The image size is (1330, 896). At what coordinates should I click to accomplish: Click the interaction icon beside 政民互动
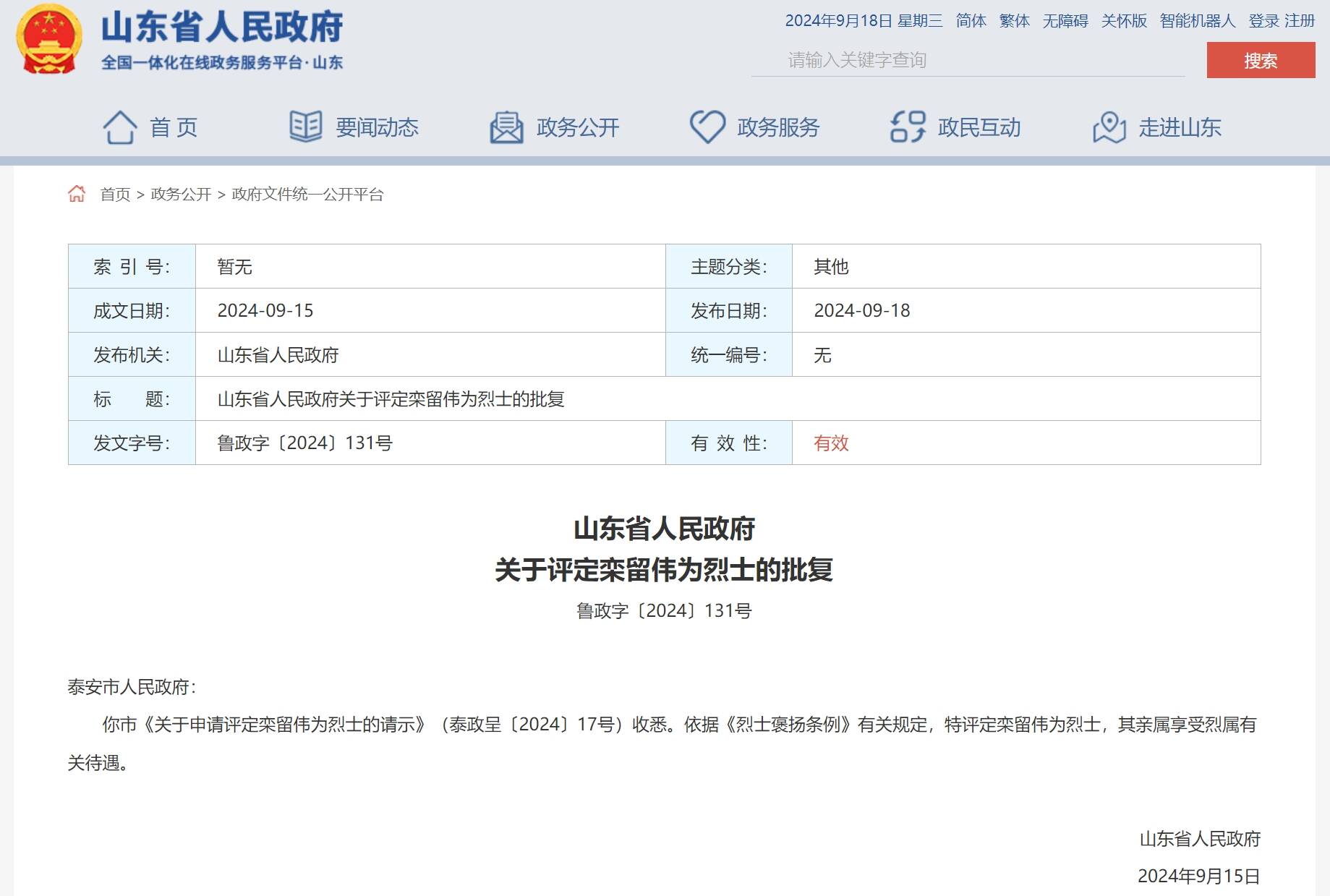tap(908, 127)
